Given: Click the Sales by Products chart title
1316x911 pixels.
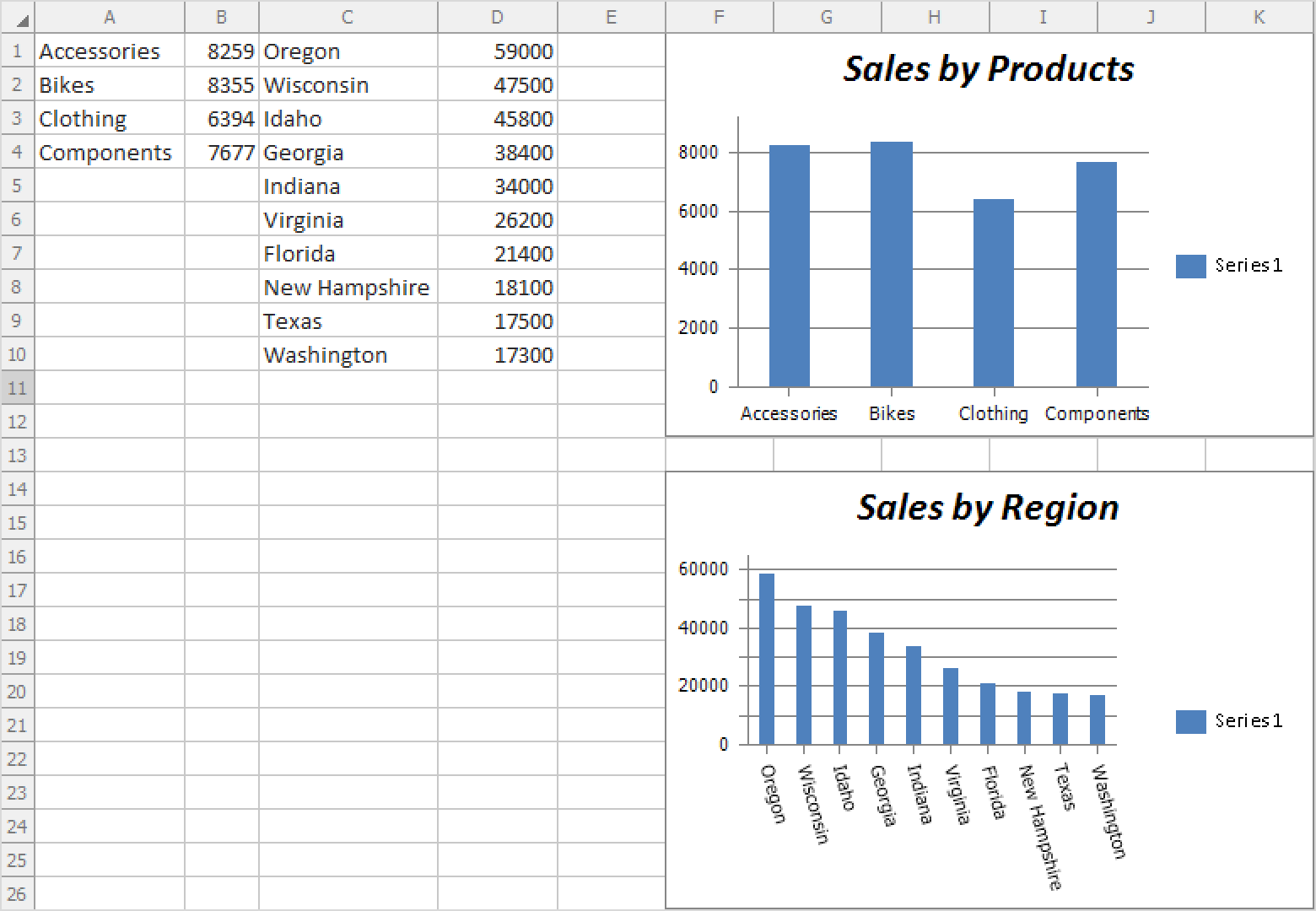Looking at the screenshot, I should click(989, 69).
